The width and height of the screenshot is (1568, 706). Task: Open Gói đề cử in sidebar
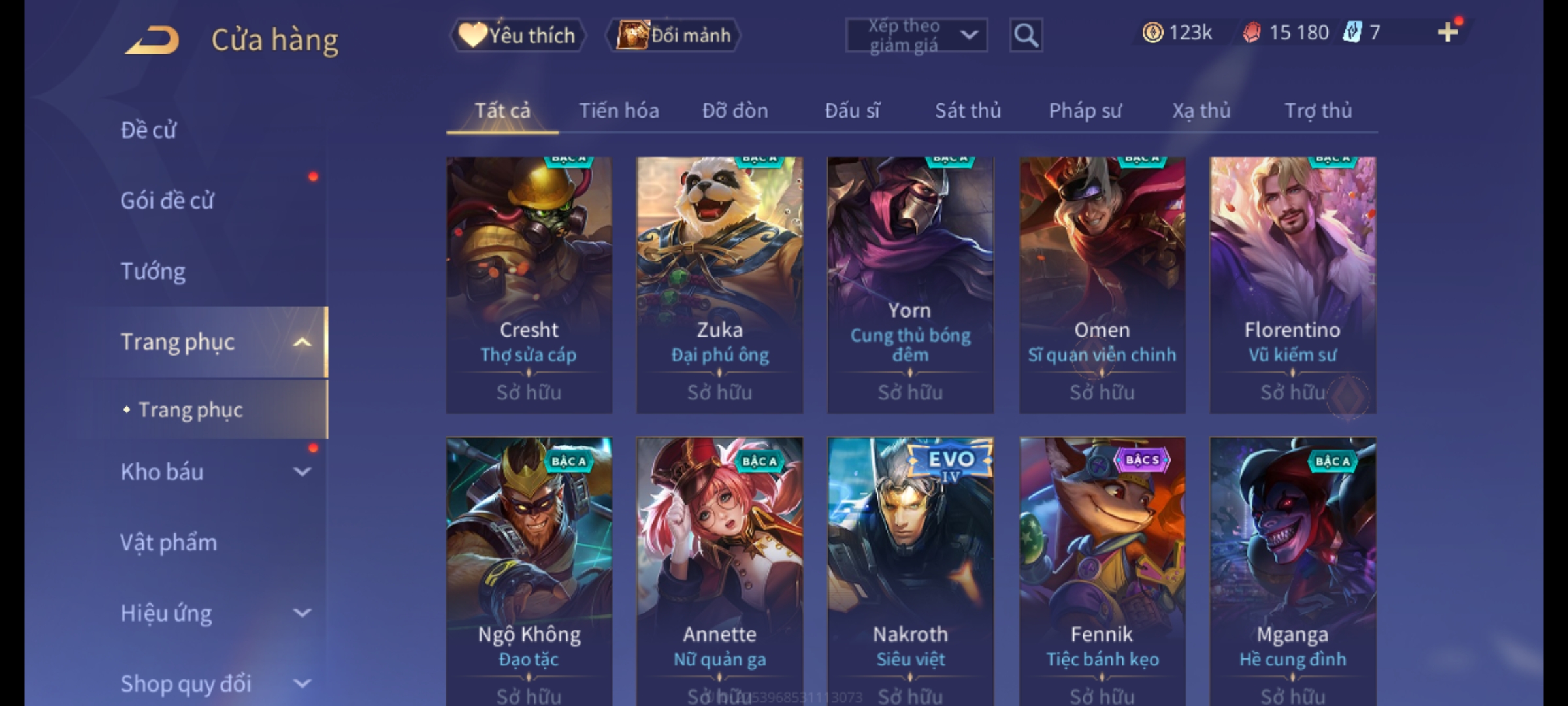point(167,200)
